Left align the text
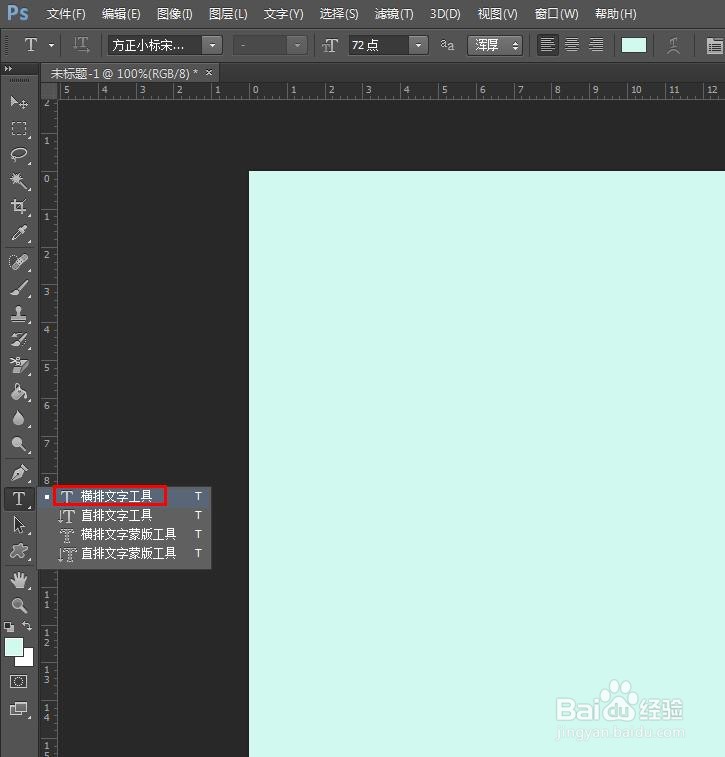The height and width of the screenshot is (757, 725). point(548,45)
